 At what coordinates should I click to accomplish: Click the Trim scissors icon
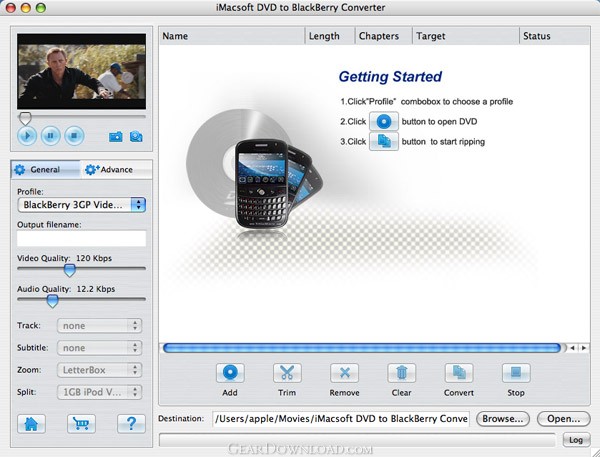point(287,373)
